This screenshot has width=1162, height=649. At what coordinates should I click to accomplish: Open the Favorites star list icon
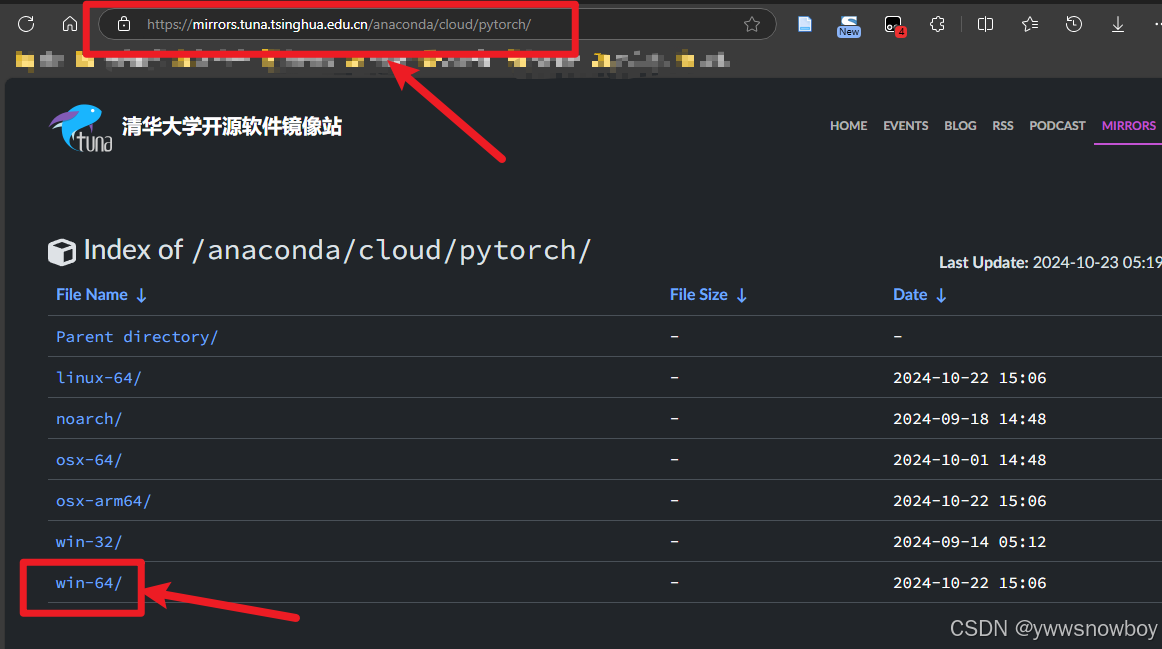coord(1029,24)
